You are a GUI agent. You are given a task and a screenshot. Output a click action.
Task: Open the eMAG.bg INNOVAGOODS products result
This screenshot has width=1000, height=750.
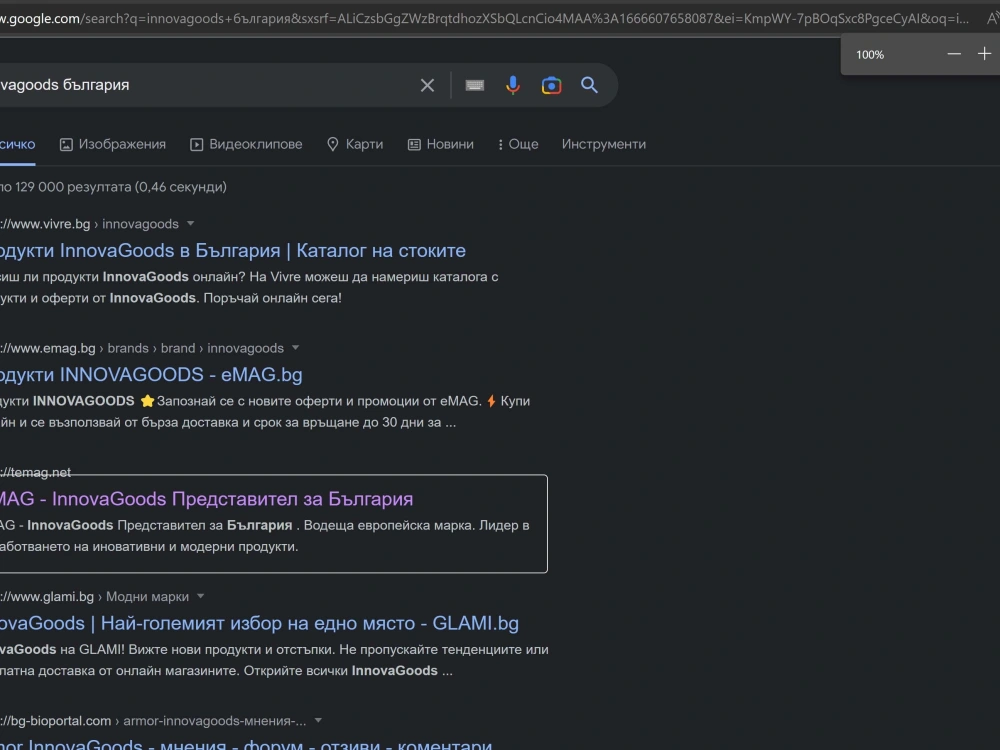pyautogui.click(x=151, y=374)
